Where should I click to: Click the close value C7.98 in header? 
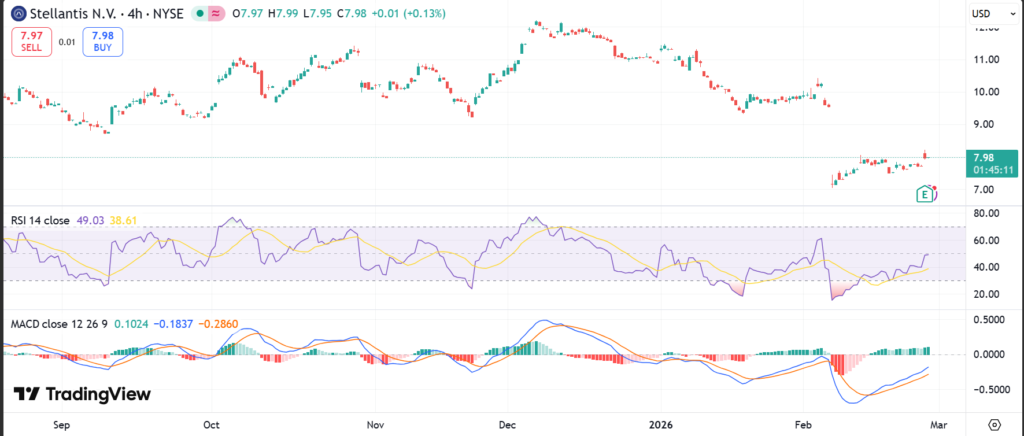pos(351,13)
